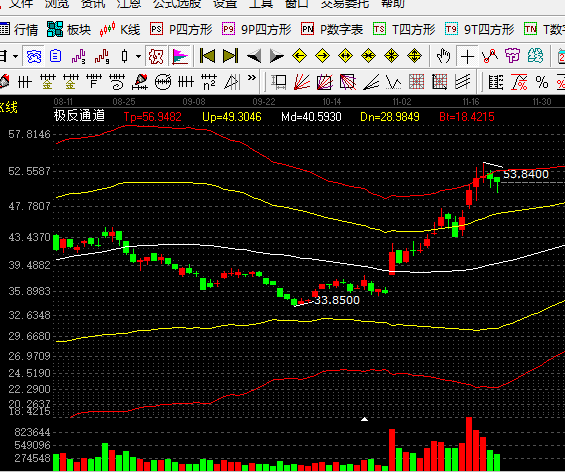
Task: Click the teal toolbar icon beside purple one
Action: pos(535,56)
